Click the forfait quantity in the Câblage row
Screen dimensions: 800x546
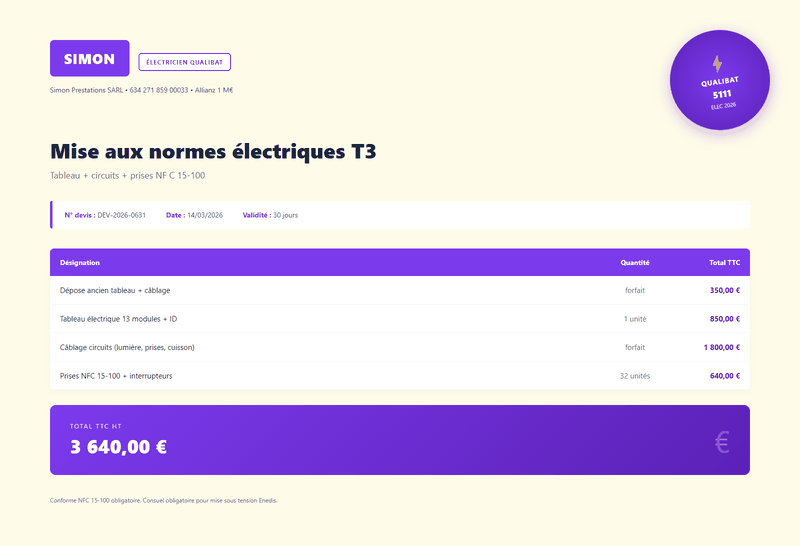[x=635, y=348]
